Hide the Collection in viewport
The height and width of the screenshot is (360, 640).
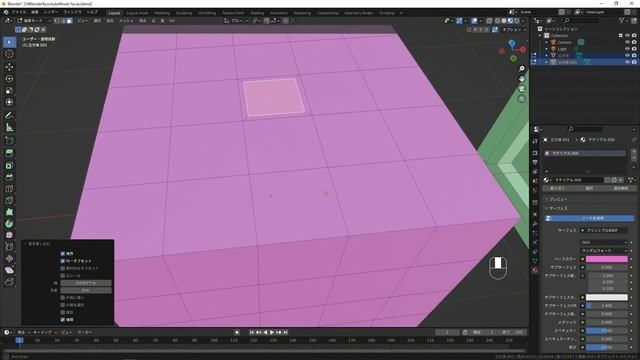click(627, 36)
